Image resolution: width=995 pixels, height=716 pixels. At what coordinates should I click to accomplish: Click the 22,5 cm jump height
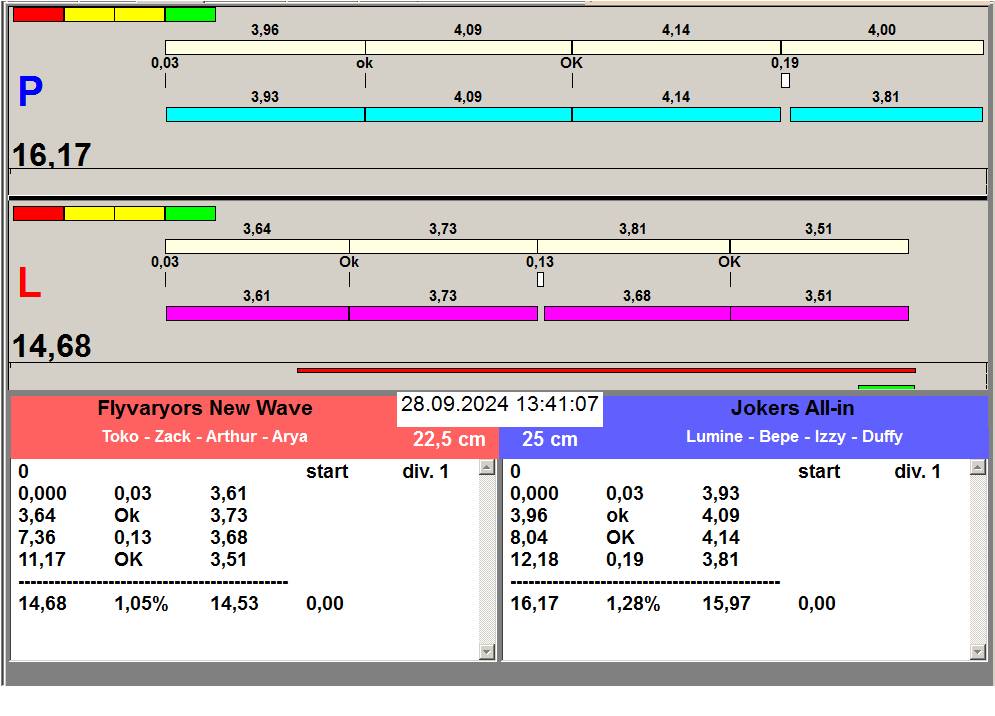pos(449,439)
